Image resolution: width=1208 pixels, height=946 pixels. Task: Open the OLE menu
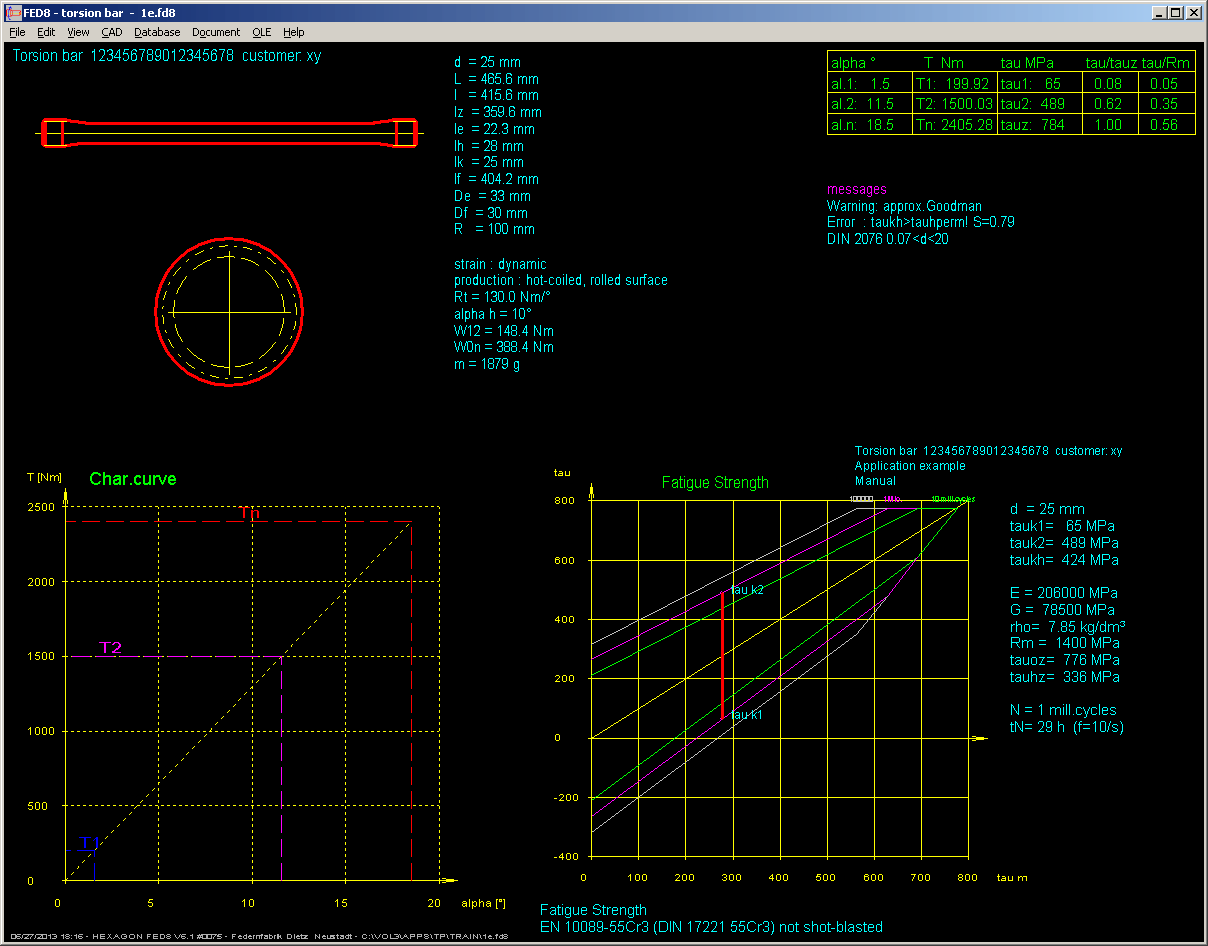coord(261,32)
